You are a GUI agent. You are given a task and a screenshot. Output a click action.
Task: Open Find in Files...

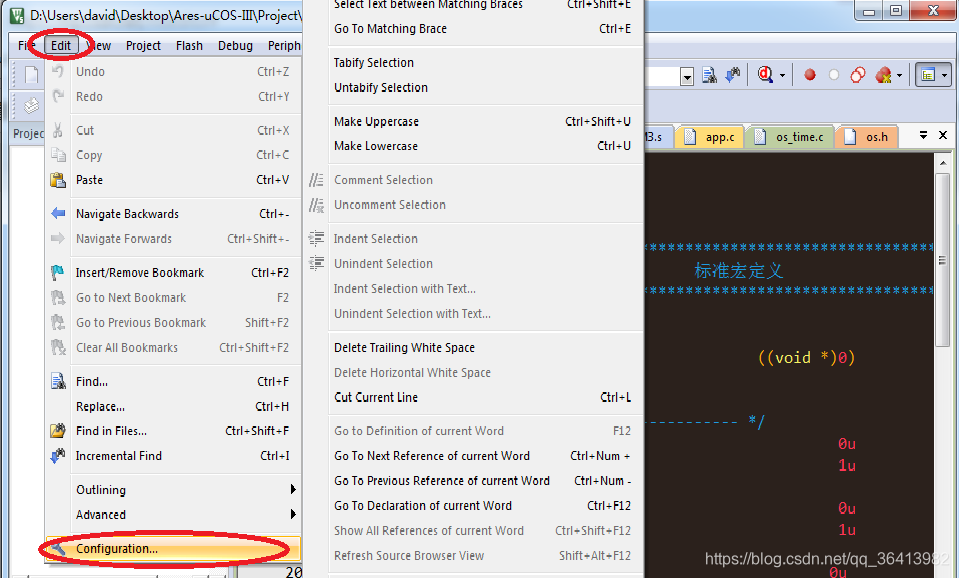(174, 431)
